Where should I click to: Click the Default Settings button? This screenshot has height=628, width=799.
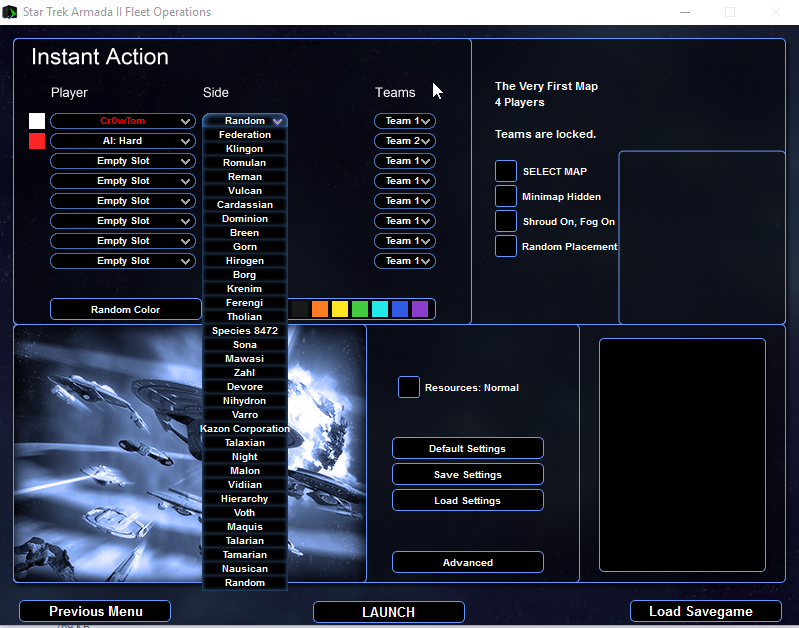468,449
